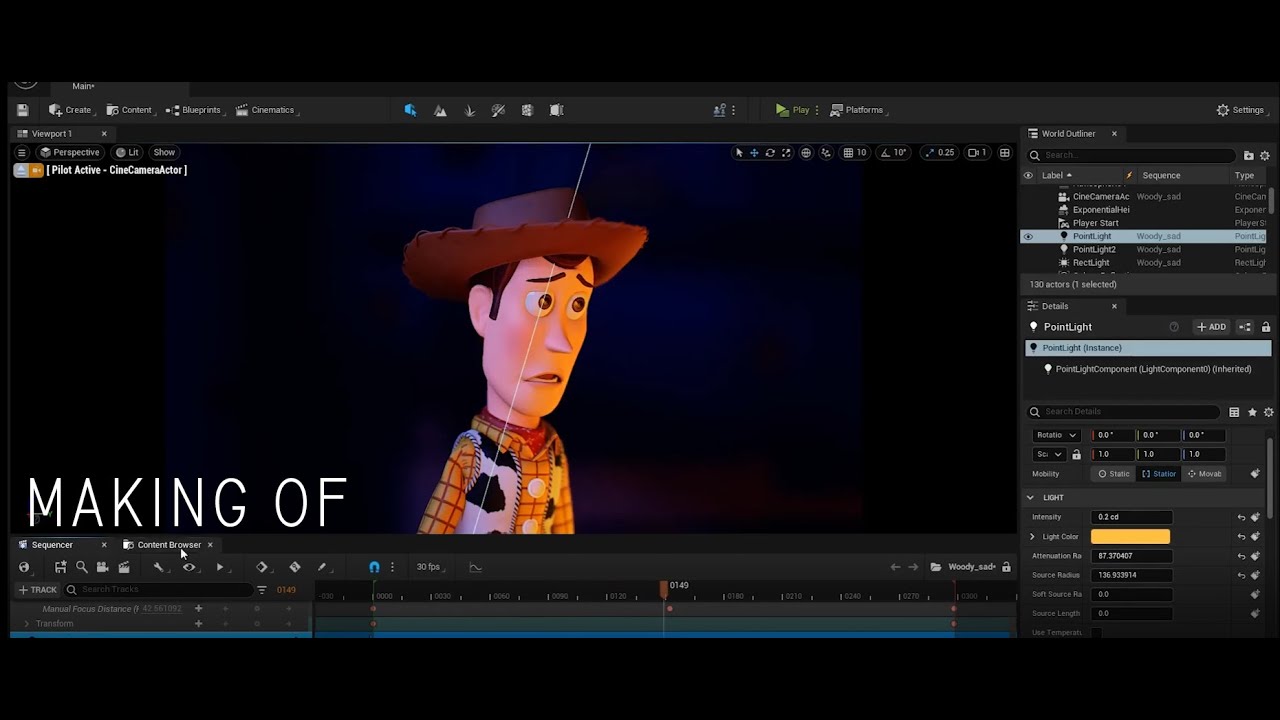Select the Sequencer tab
The height and width of the screenshot is (720, 1280).
(52, 545)
